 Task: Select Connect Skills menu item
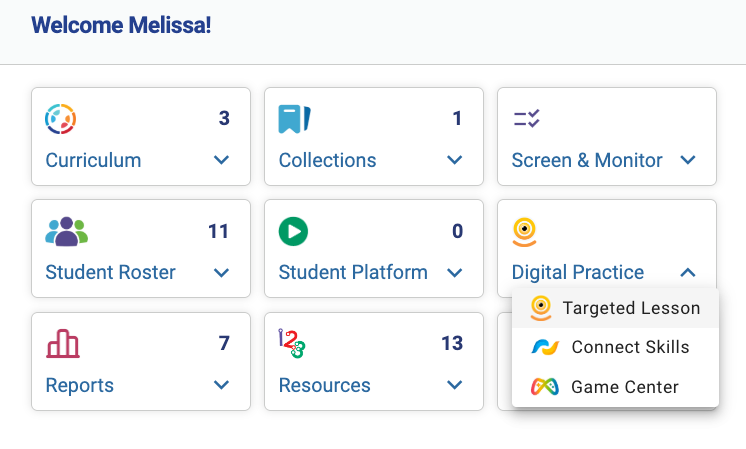click(x=615, y=347)
